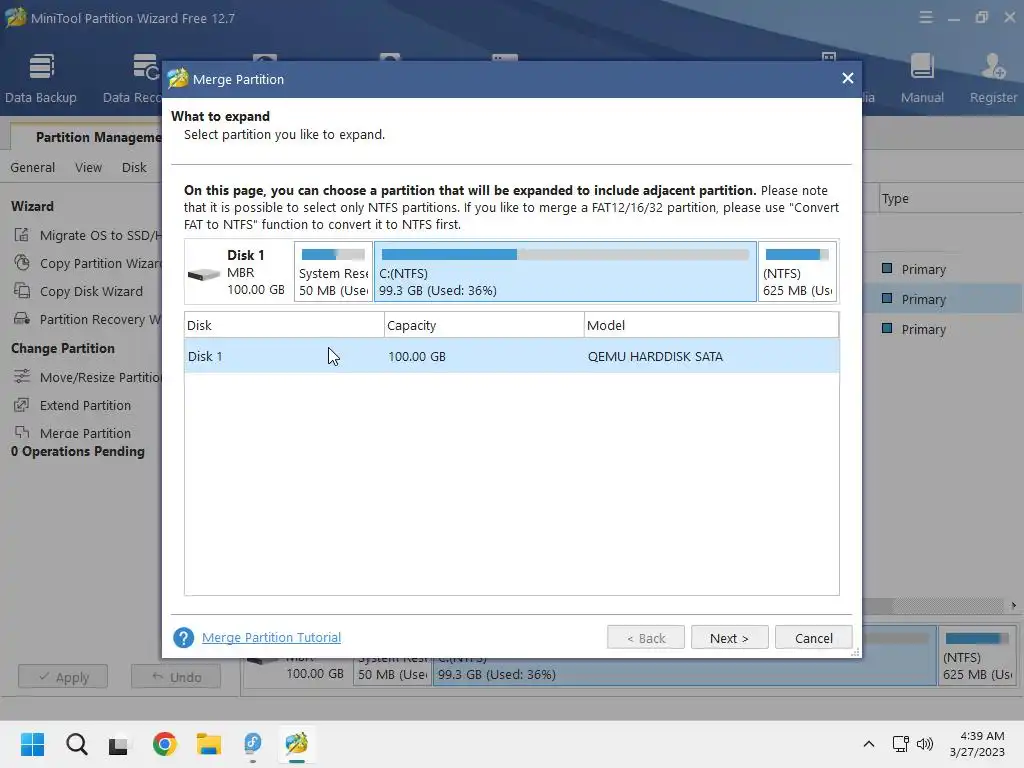The height and width of the screenshot is (768, 1024).
Task: Show hidden tray icons chevron
Action: tap(869, 744)
